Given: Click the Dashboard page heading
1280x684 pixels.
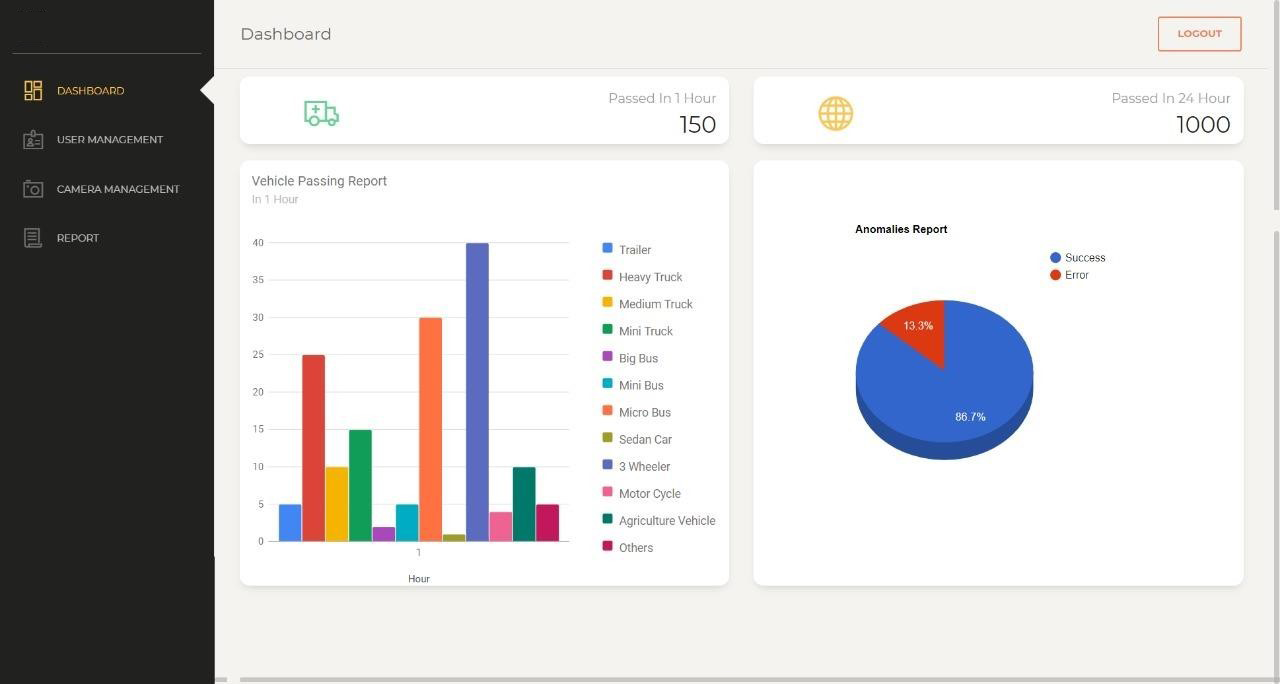Looking at the screenshot, I should coord(286,34).
